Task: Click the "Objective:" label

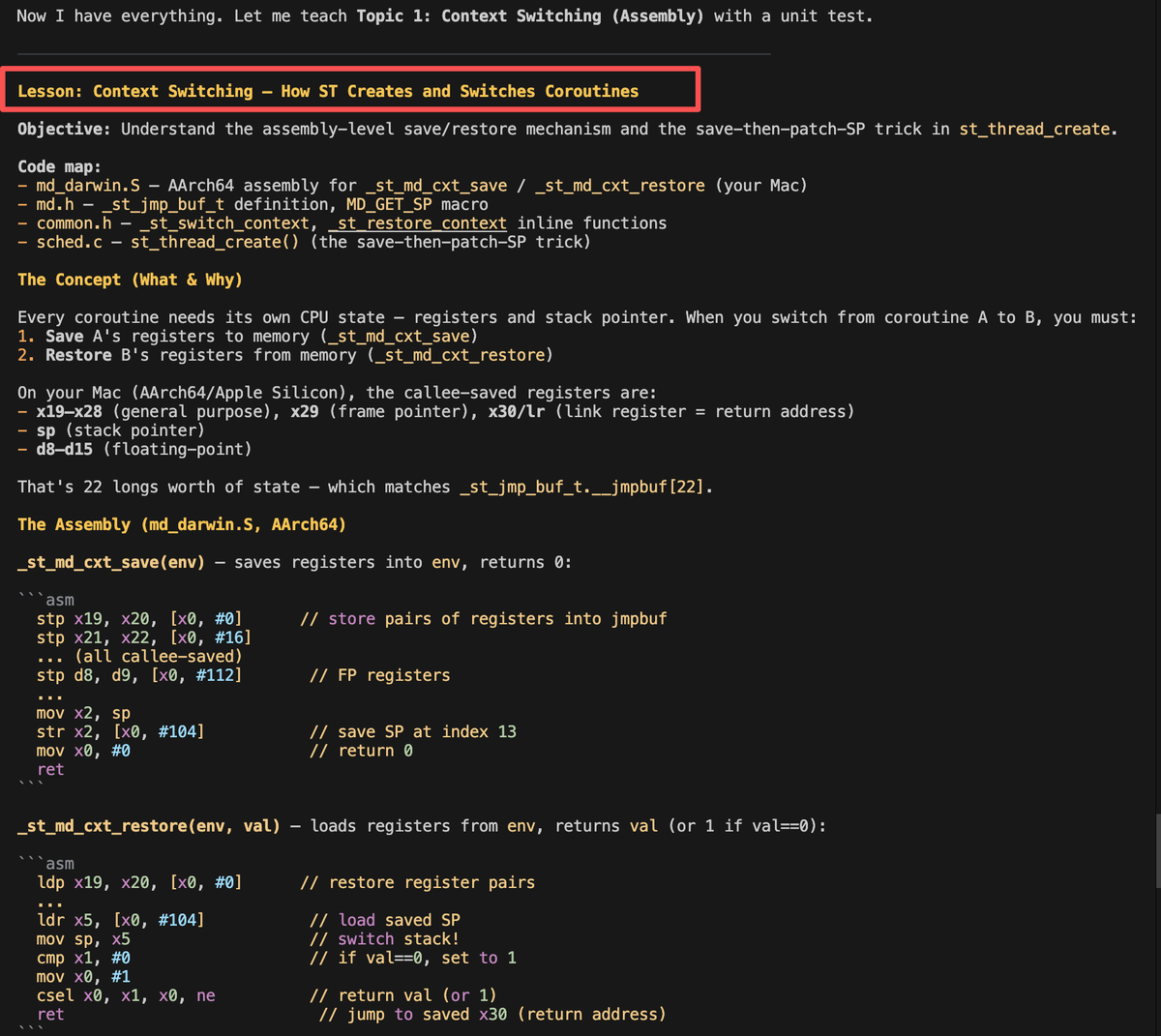Action: click(64, 129)
